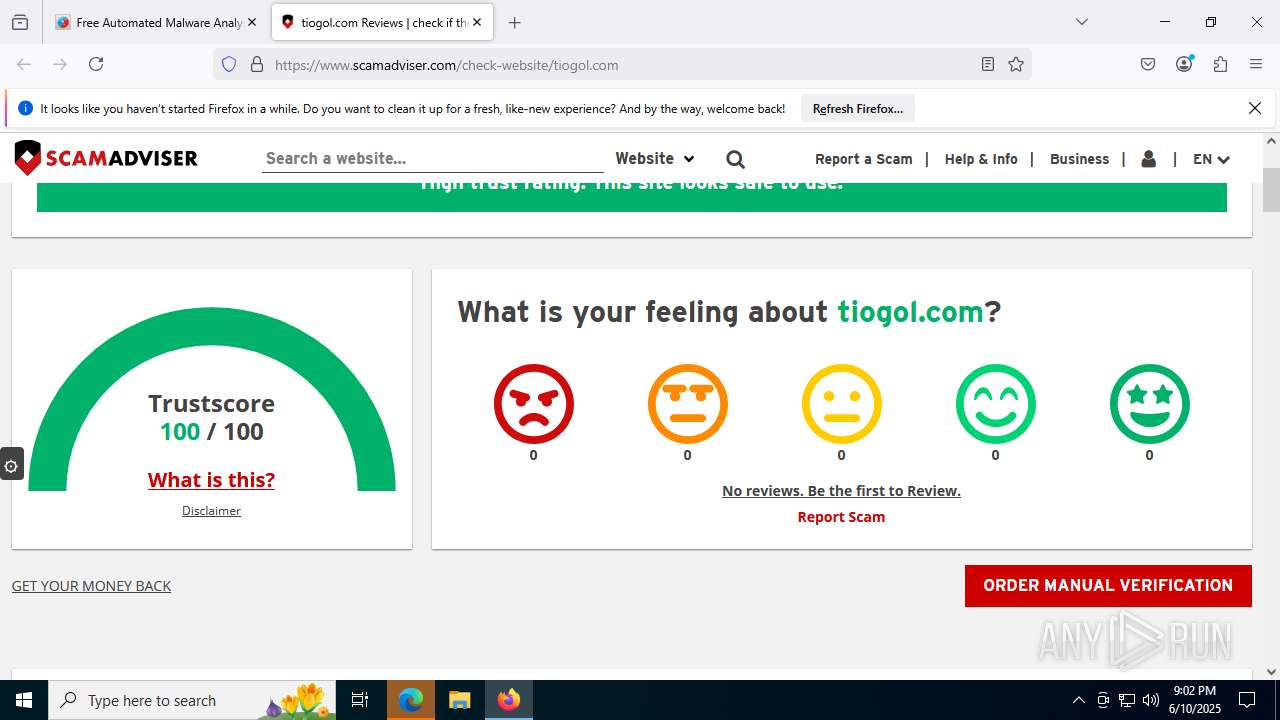Open the Firefox View icon
The image size is (1280, 720).
[20, 22]
